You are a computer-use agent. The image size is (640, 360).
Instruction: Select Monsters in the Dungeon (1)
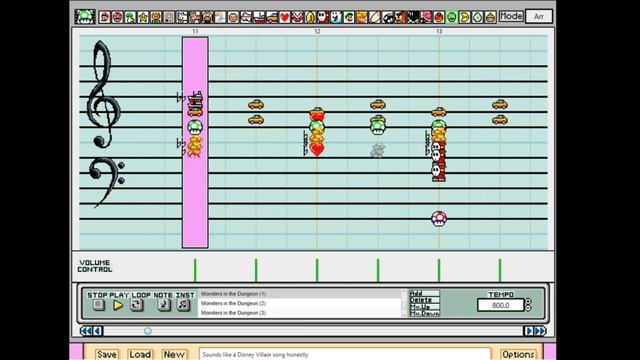click(300, 294)
